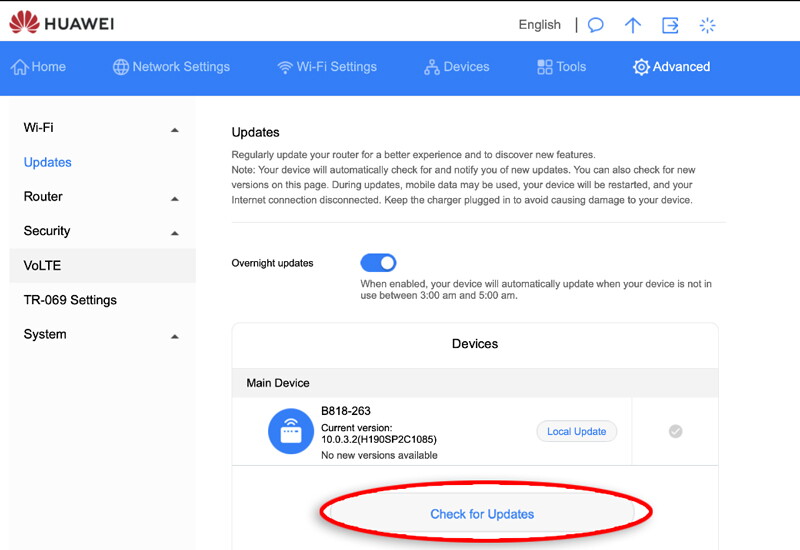Screen dimensions: 800x550
Task: Open the Network Settings tab
Action: click(x=171, y=67)
